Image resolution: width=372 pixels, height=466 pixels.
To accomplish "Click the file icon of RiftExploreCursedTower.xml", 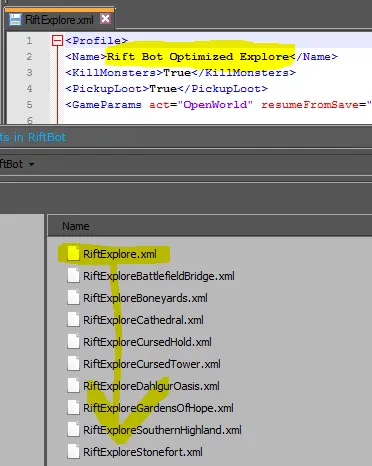I will [x=73, y=364].
